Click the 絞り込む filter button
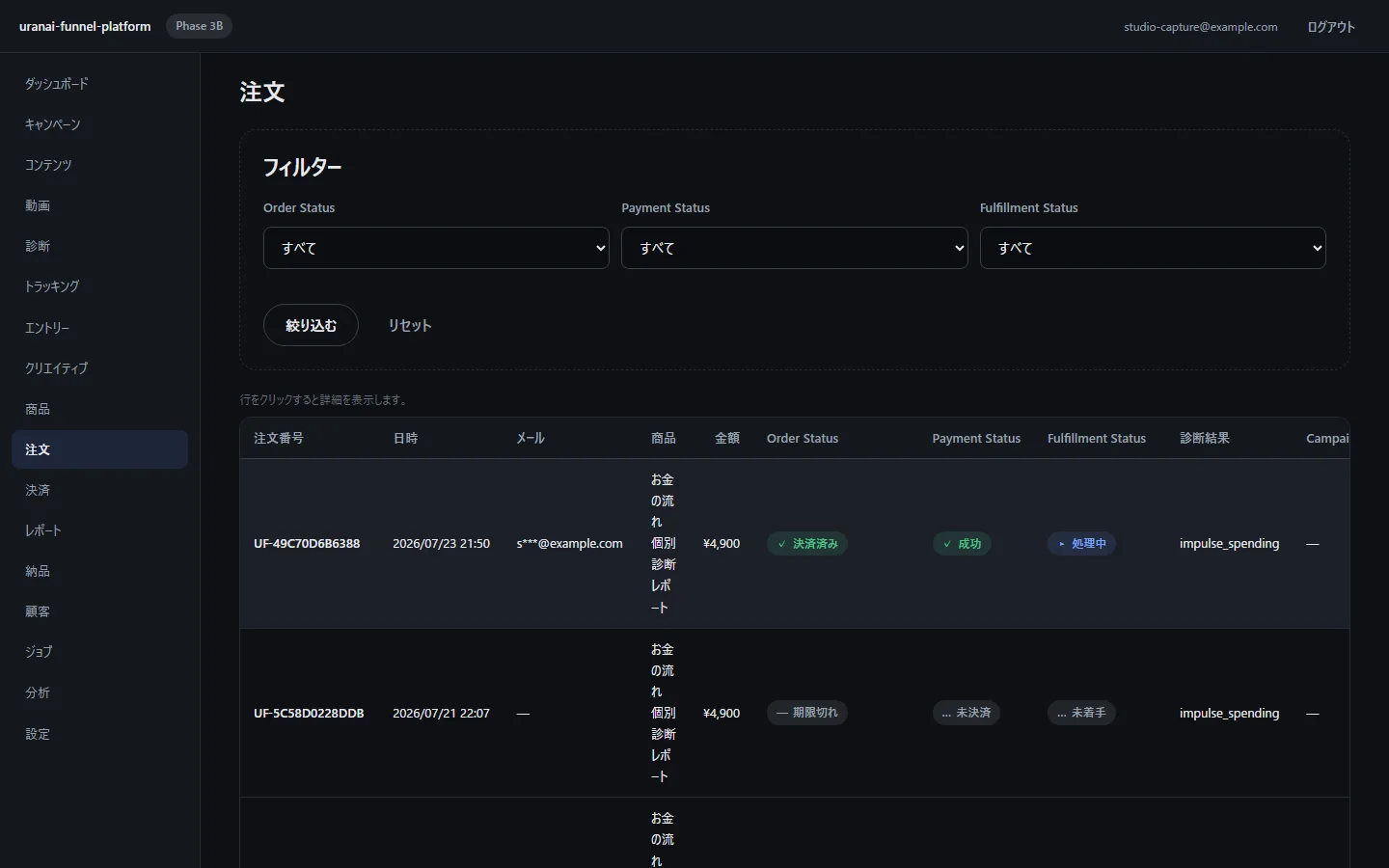1389x868 pixels. (311, 325)
